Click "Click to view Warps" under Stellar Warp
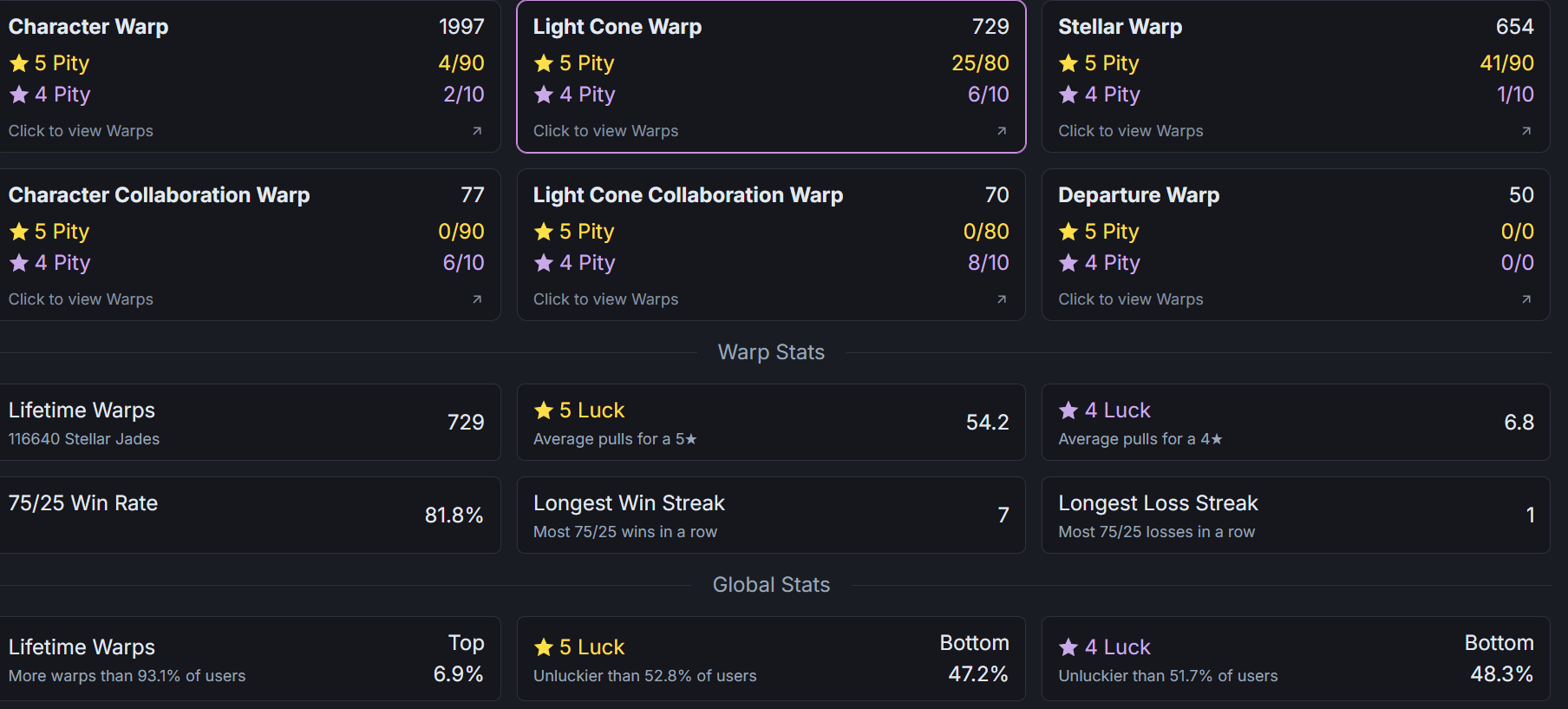 1130,131
